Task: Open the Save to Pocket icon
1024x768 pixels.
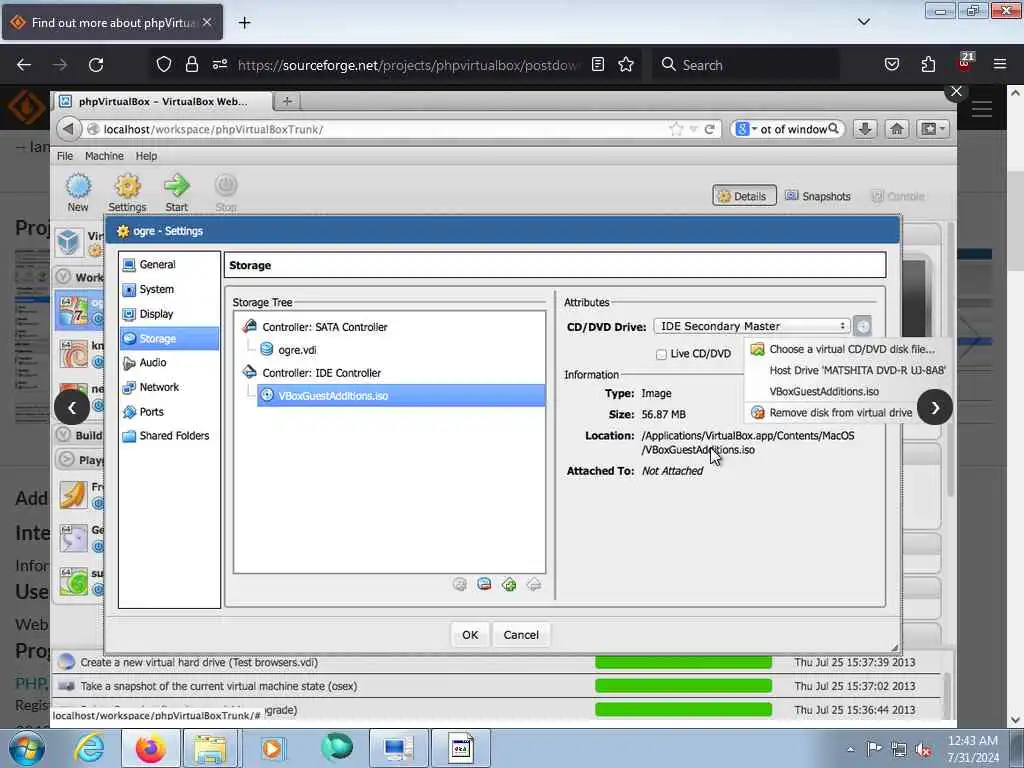Action: 891,65
